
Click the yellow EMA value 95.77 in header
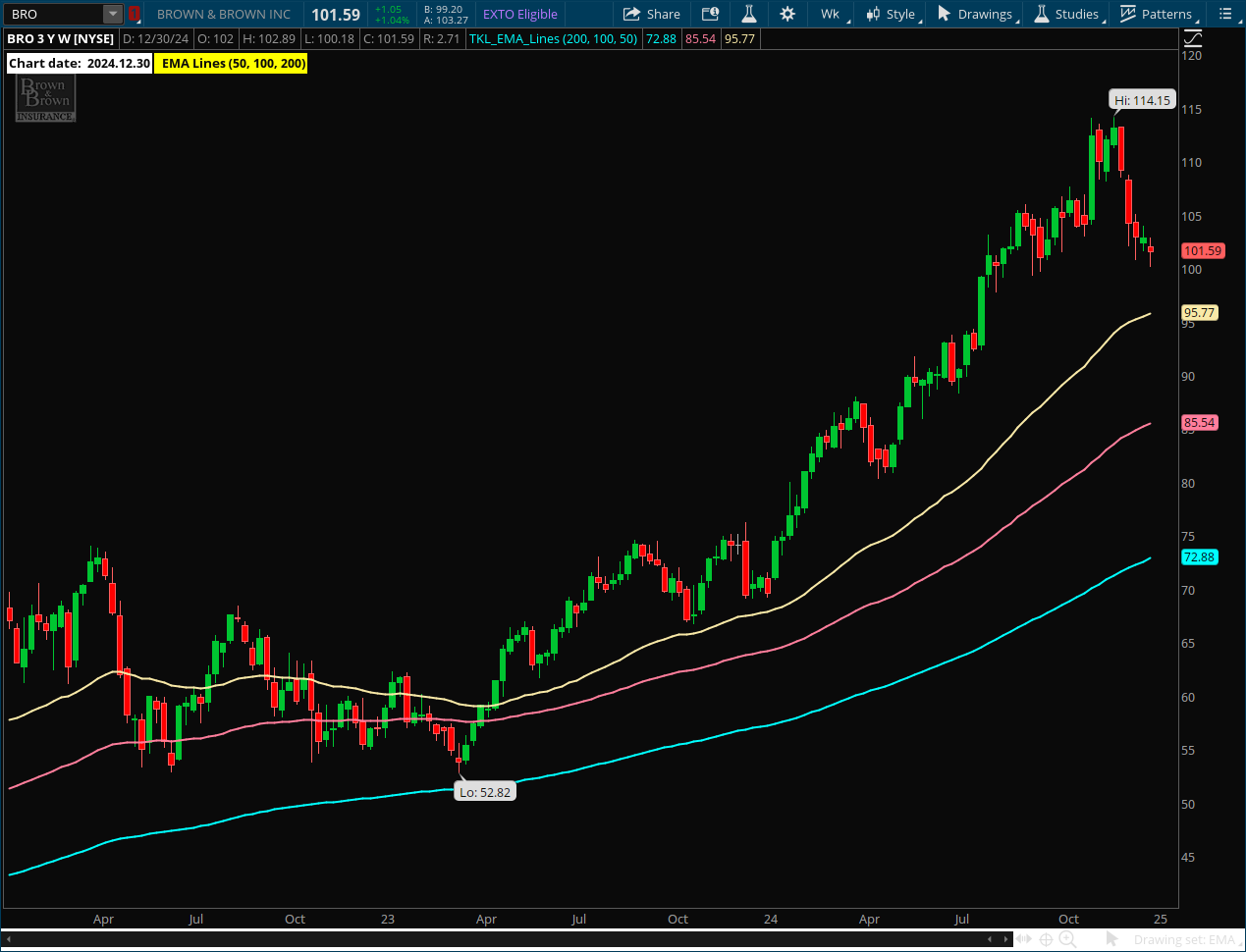(739, 39)
